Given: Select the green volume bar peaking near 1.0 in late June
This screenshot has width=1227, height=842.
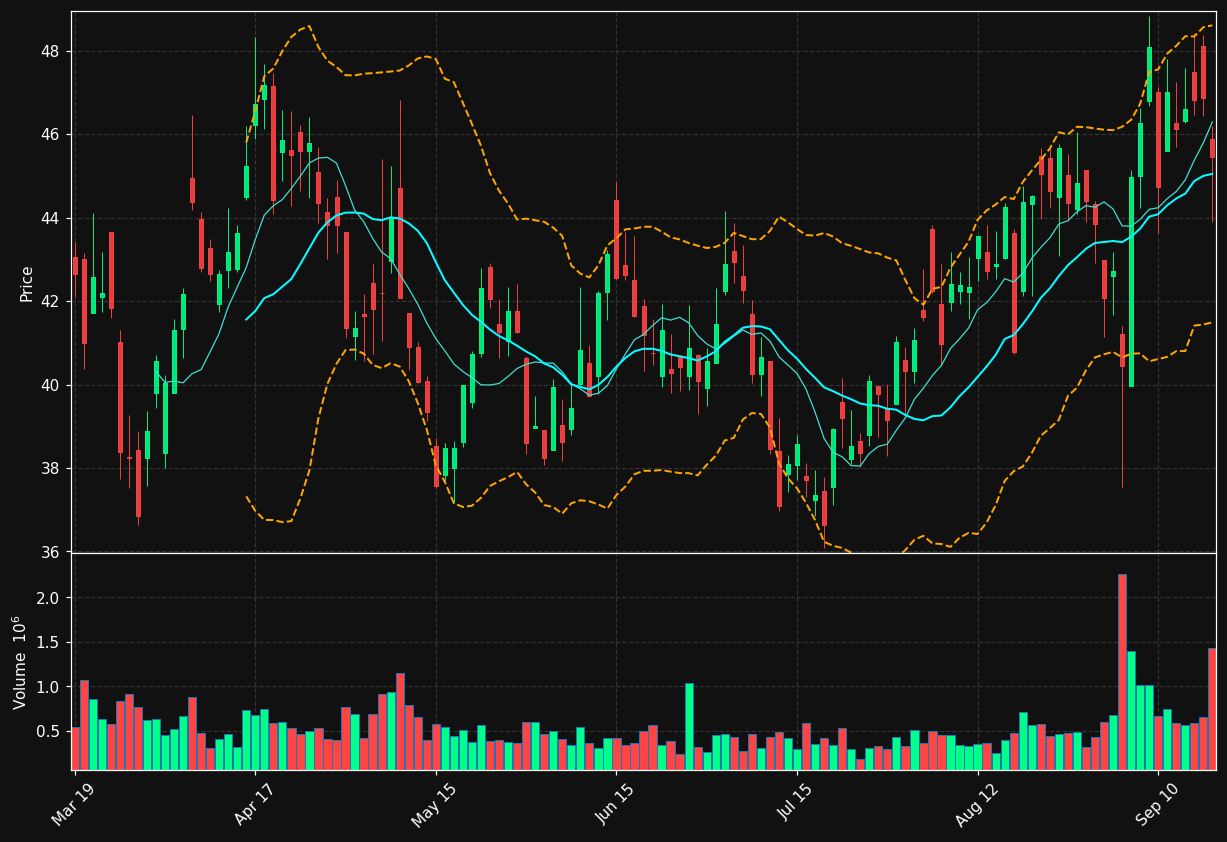Looking at the screenshot, I should (x=689, y=727).
